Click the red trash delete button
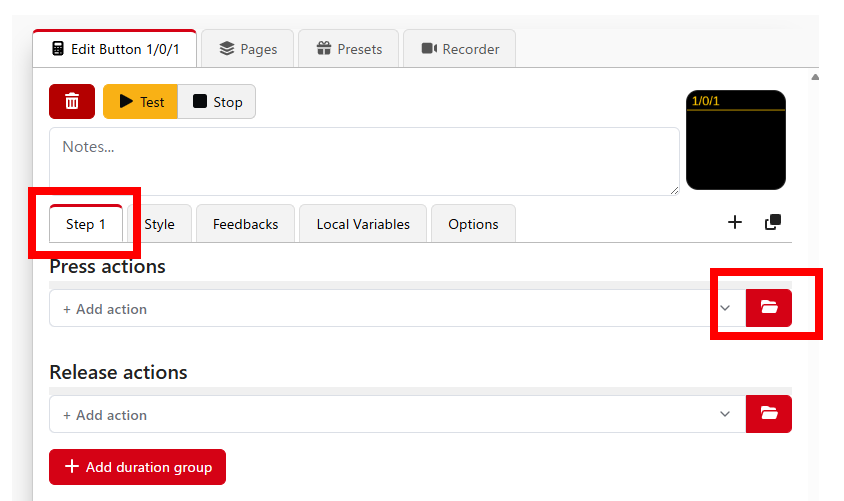The image size is (844, 501). pyautogui.click(x=72, y=101)
